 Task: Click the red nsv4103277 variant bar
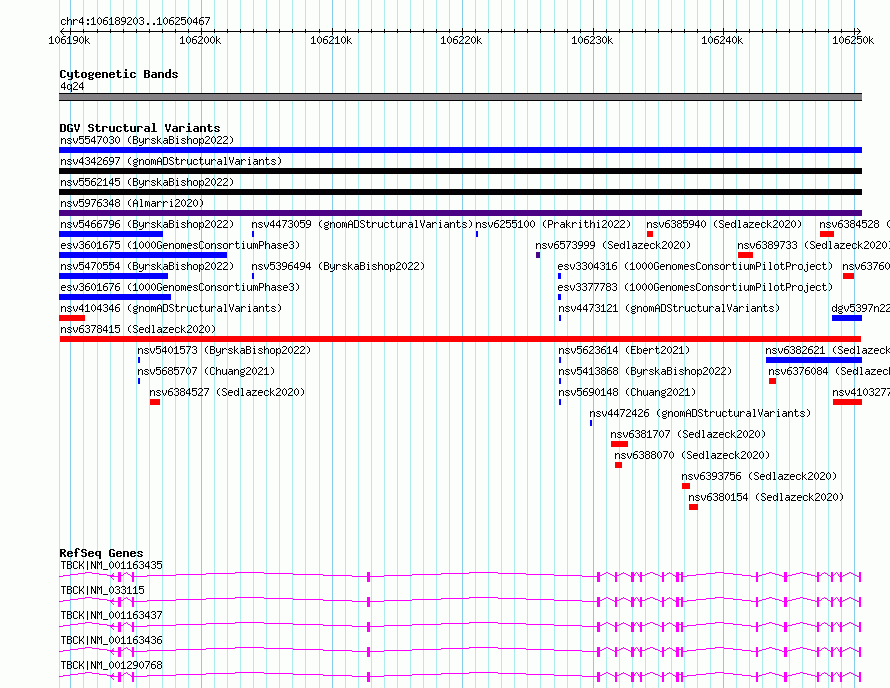(x=847, y=402)
